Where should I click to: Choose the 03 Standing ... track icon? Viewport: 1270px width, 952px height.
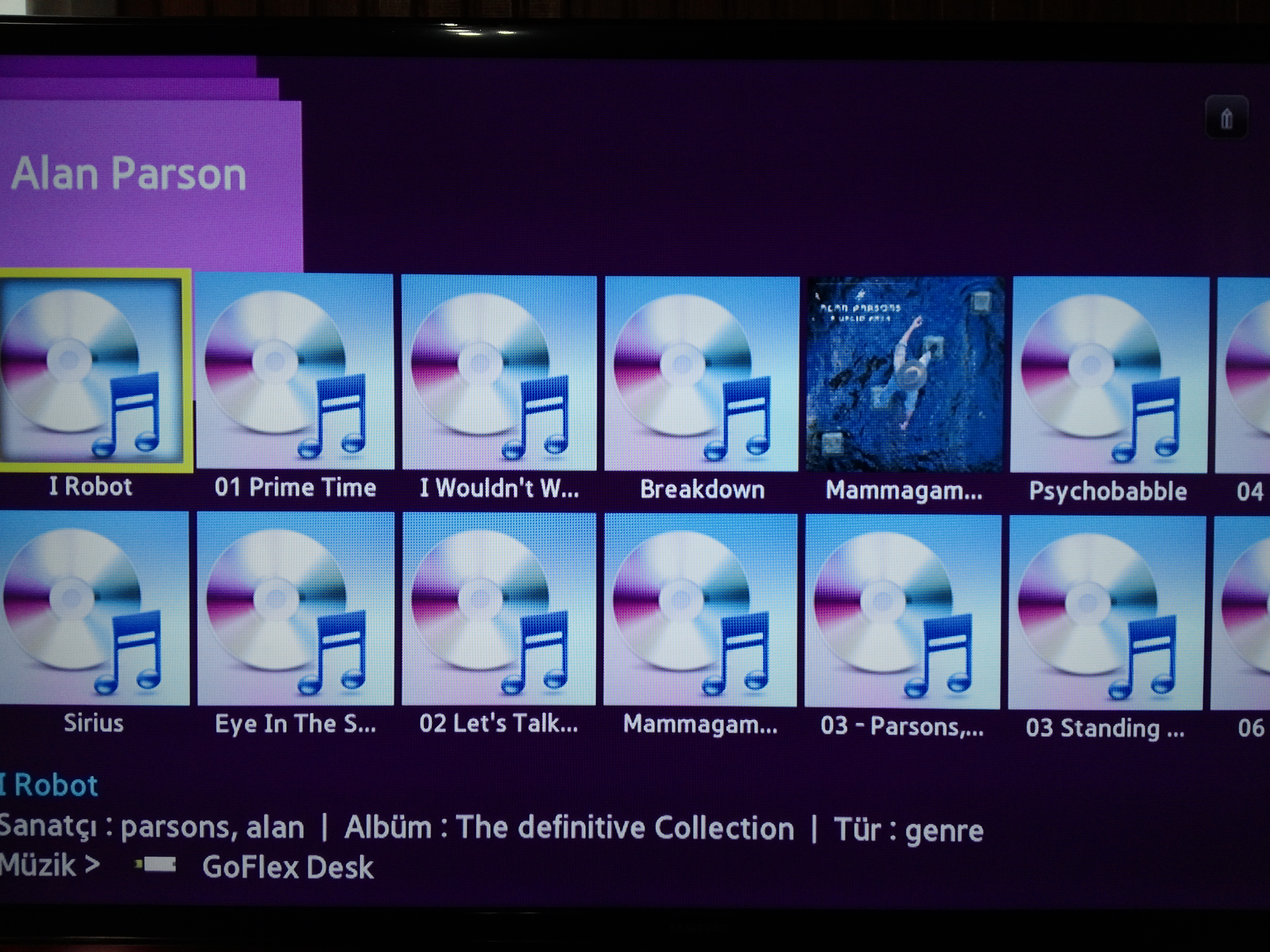click(x=1107, y=613)
